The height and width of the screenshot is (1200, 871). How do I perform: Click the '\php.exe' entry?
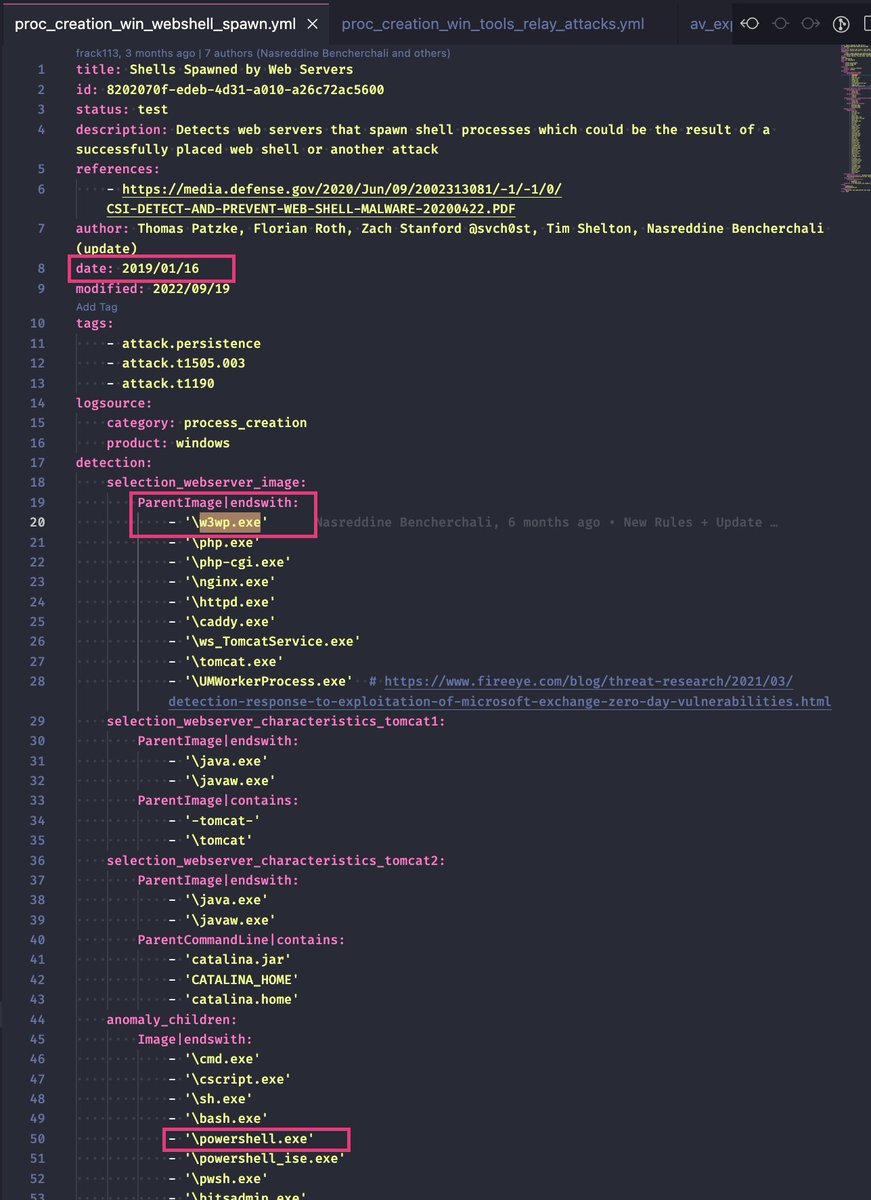point(222,542)
